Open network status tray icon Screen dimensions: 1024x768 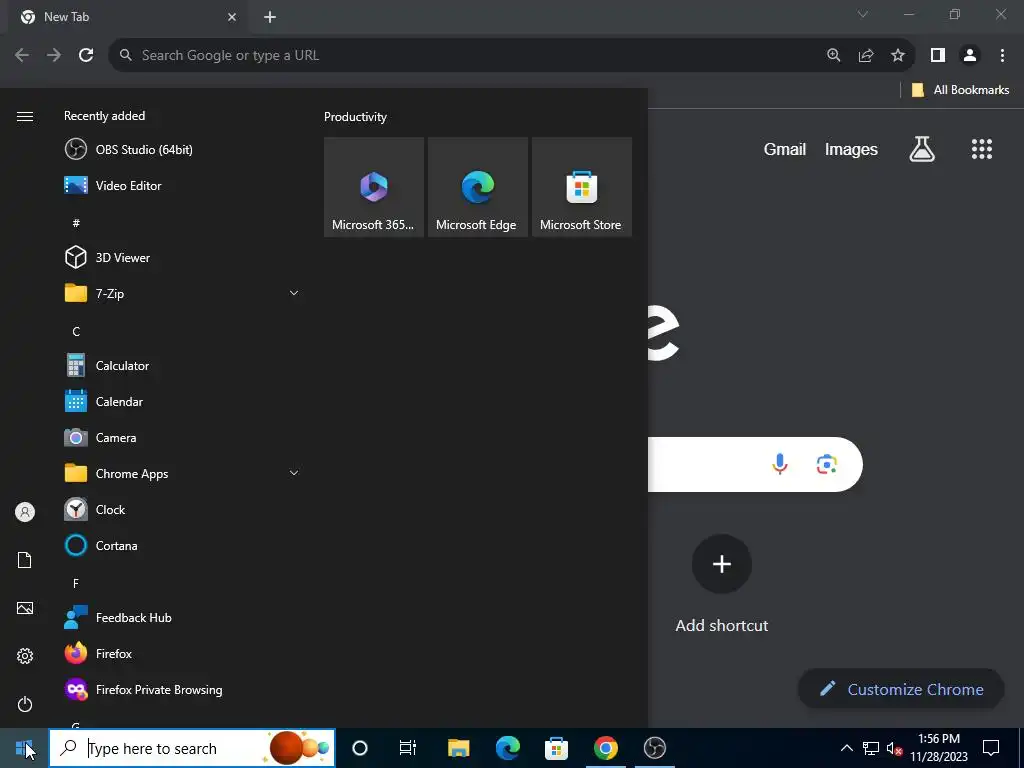(871, 748)
